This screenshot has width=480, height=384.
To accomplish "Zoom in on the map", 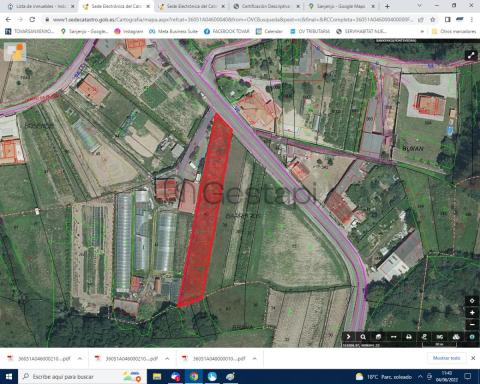I will tap(472, 313).
